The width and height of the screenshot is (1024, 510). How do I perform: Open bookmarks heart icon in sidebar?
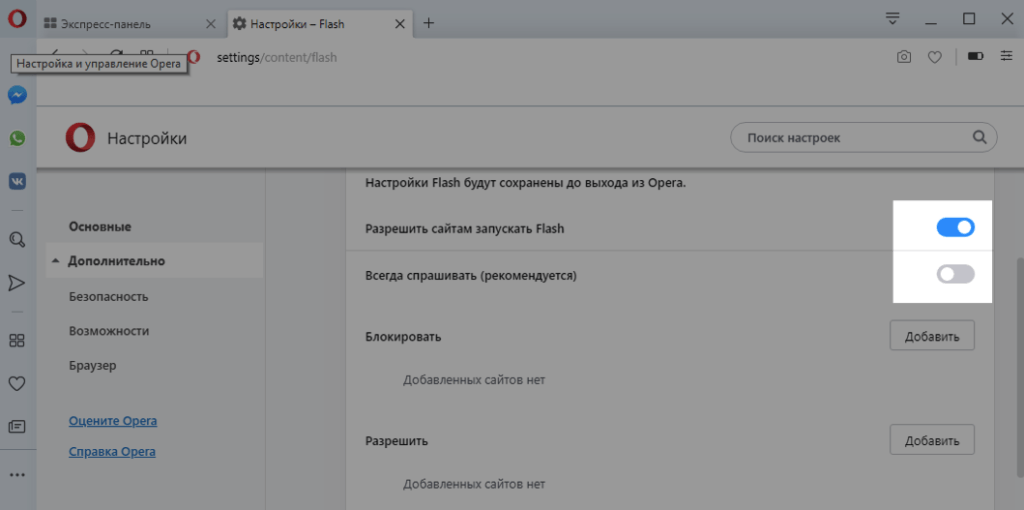coord(17,383)
